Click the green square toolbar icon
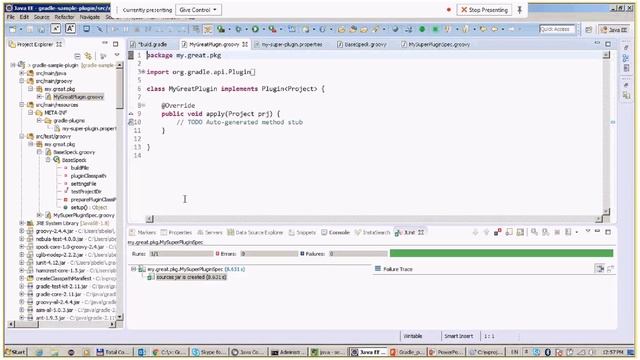This screenshot has height=360, width=640. [435, 29]
